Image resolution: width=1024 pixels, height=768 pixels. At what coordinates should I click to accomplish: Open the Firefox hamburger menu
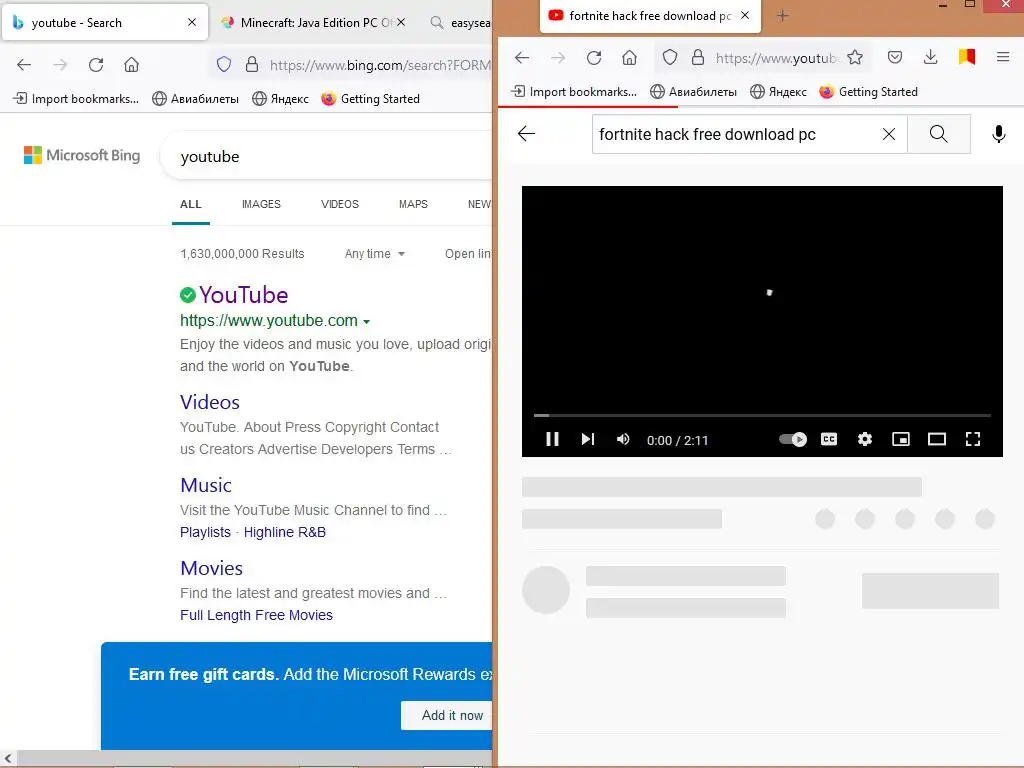pos(1003,57)
